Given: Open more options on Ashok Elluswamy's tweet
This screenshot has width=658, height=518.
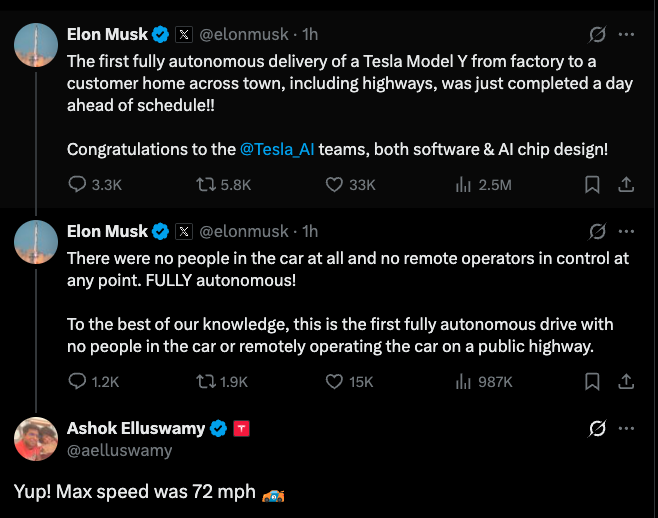Looking at the screenshot, I should coord(627,428).
